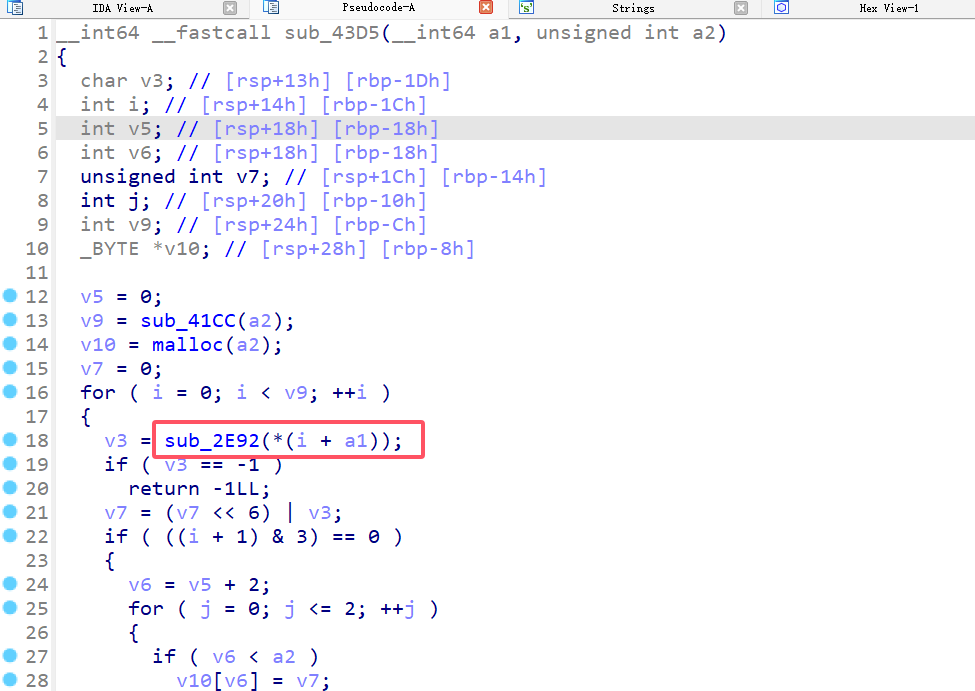Click the '[rbp-1Dh]' comment on line 3

397,81
